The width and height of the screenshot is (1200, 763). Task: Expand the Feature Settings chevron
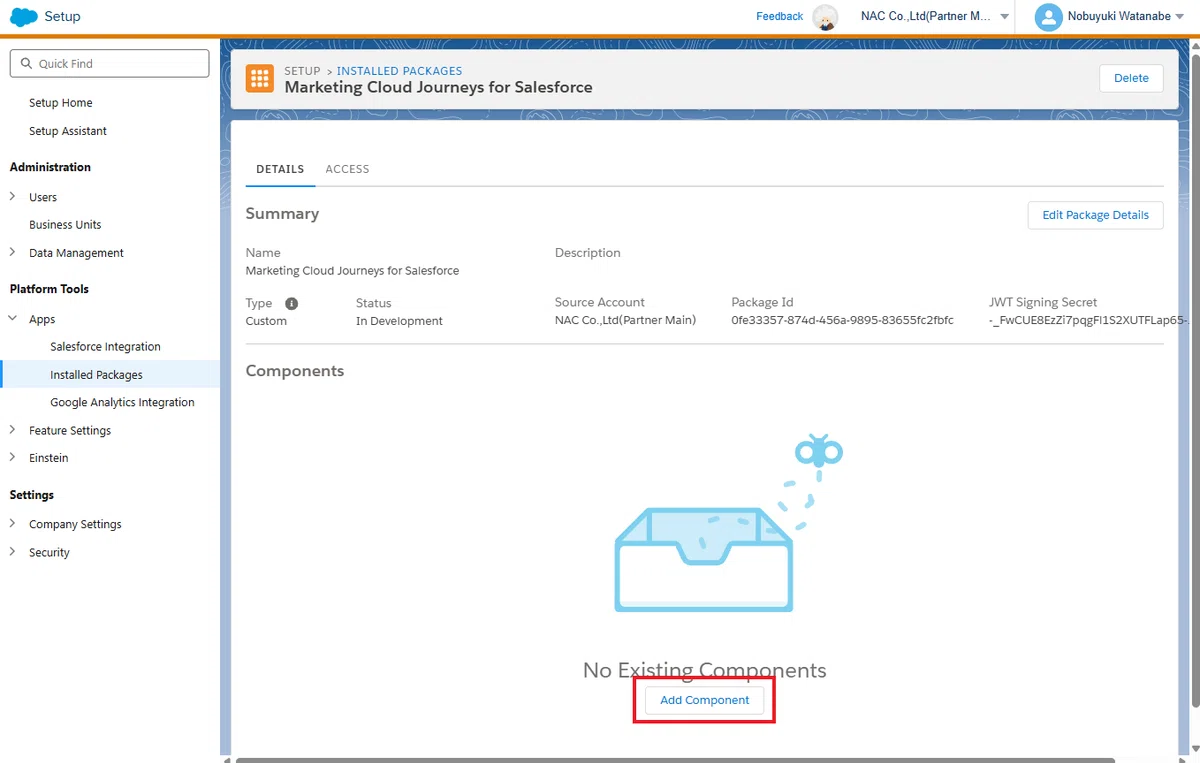click(12, 430)
